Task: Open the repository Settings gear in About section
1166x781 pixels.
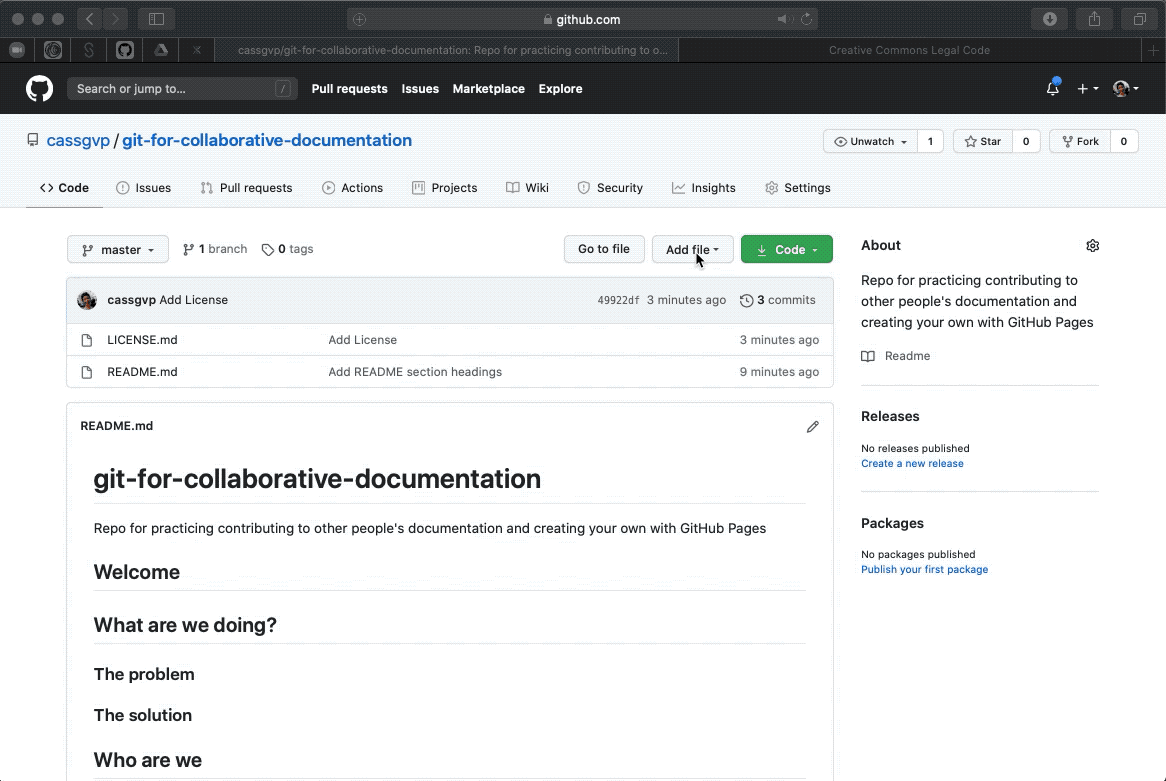Action: [1092, 245]
